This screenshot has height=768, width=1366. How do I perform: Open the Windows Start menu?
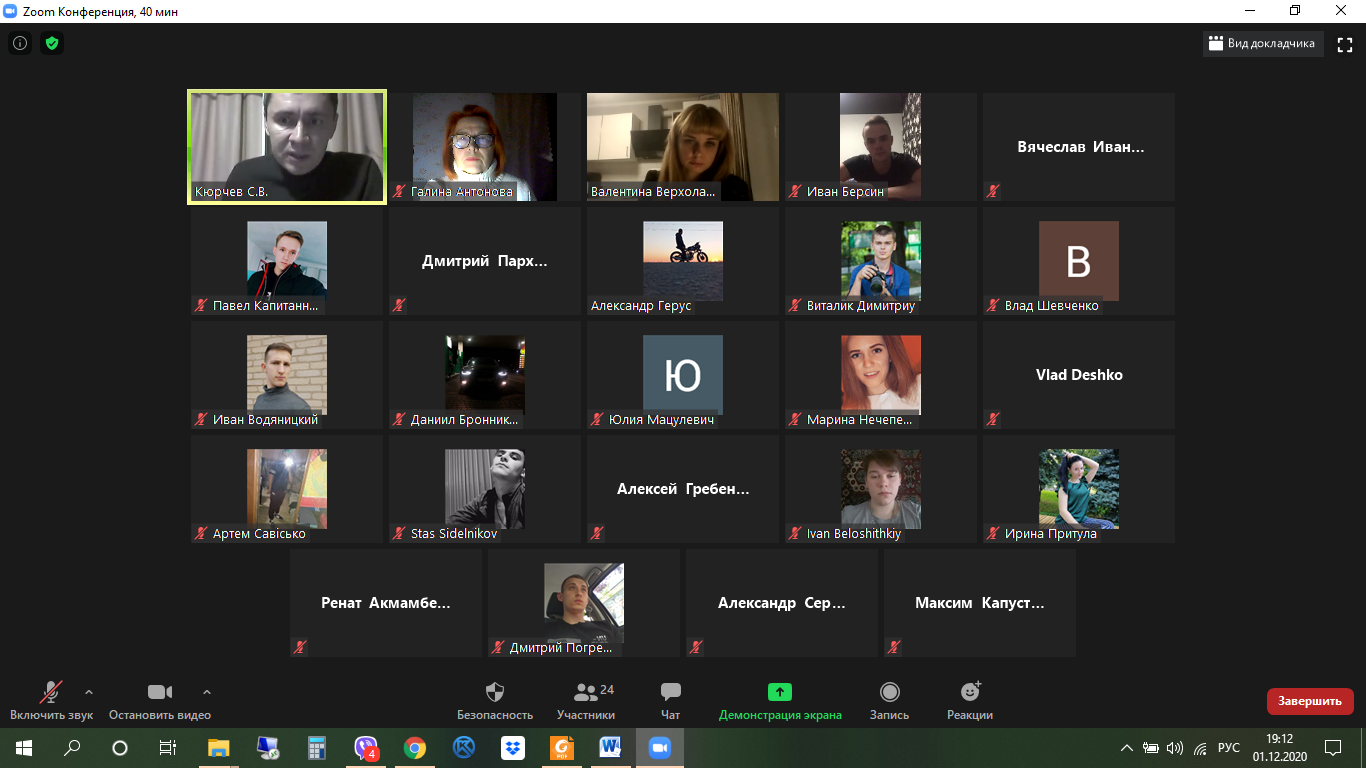point(24,748)
